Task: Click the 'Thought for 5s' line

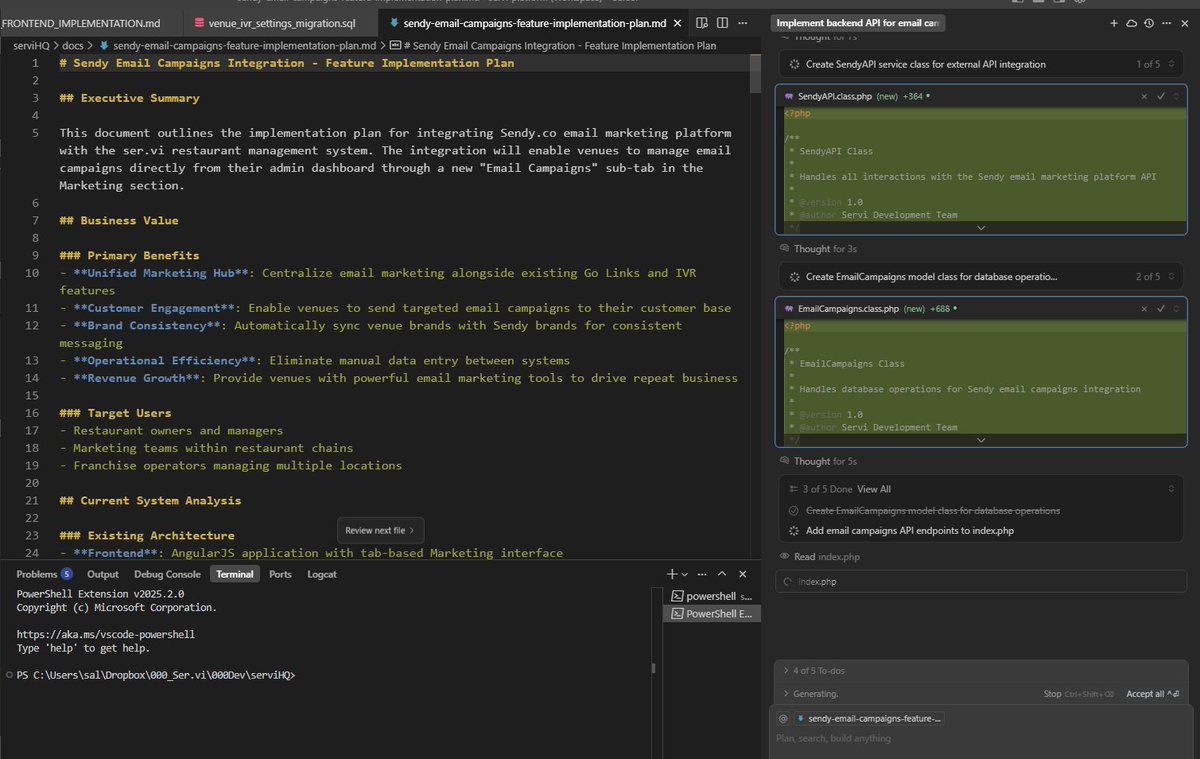Action: 818,461
